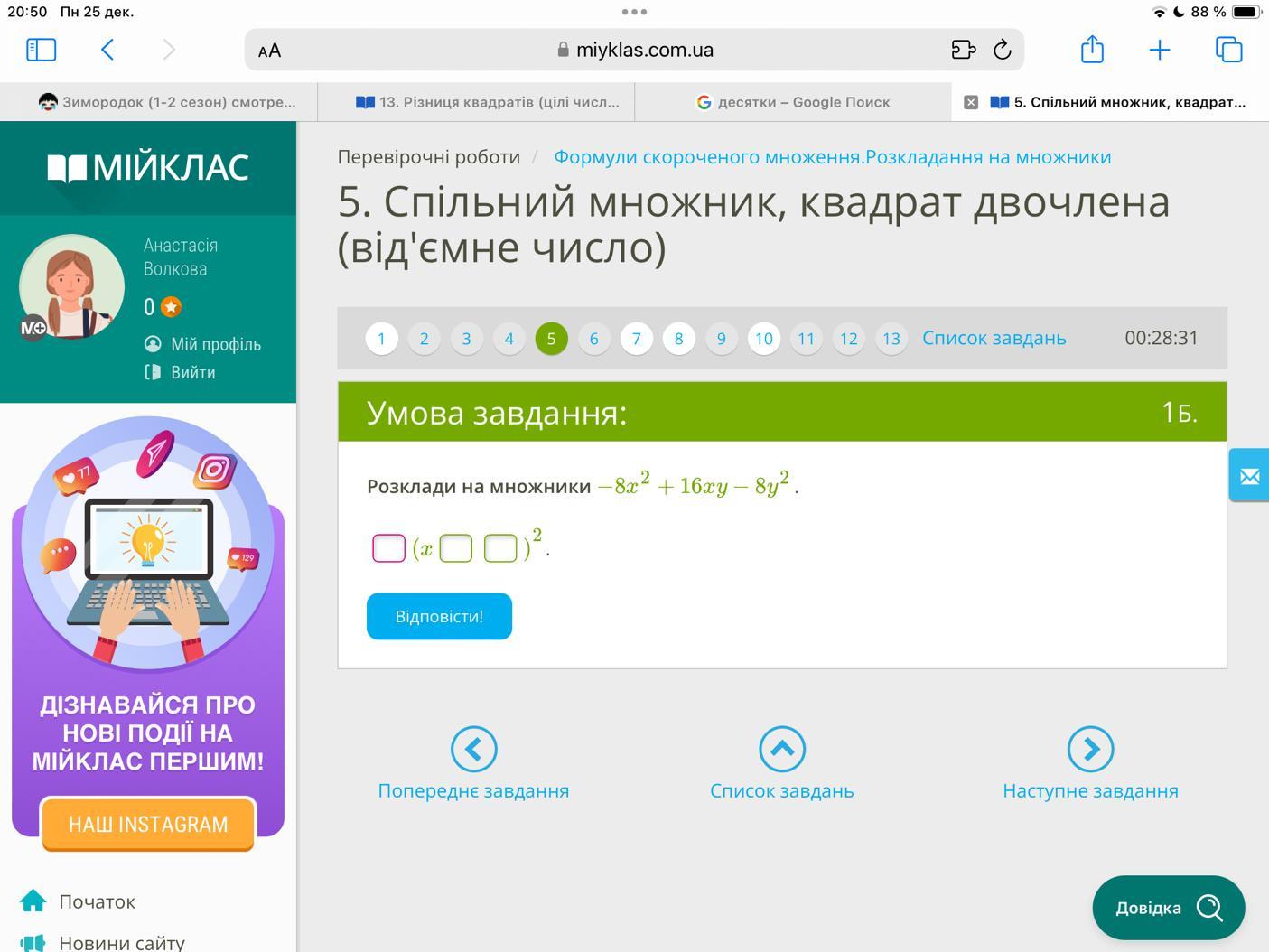
Task: Open Мій профіль in the sidebar
Action: (215, 344)
